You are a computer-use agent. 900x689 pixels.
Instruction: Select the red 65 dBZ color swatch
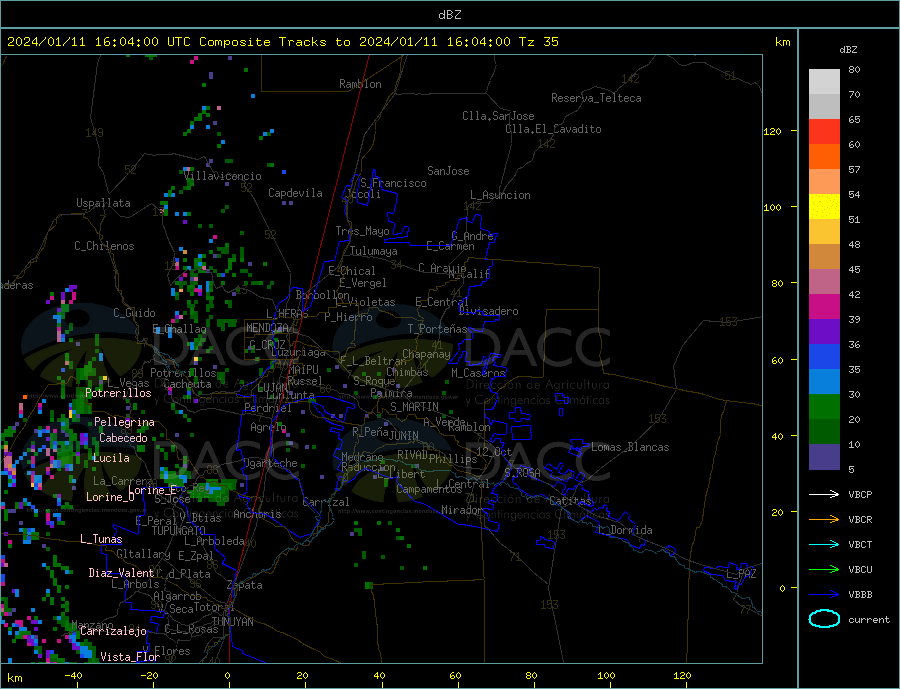point(824,131)
